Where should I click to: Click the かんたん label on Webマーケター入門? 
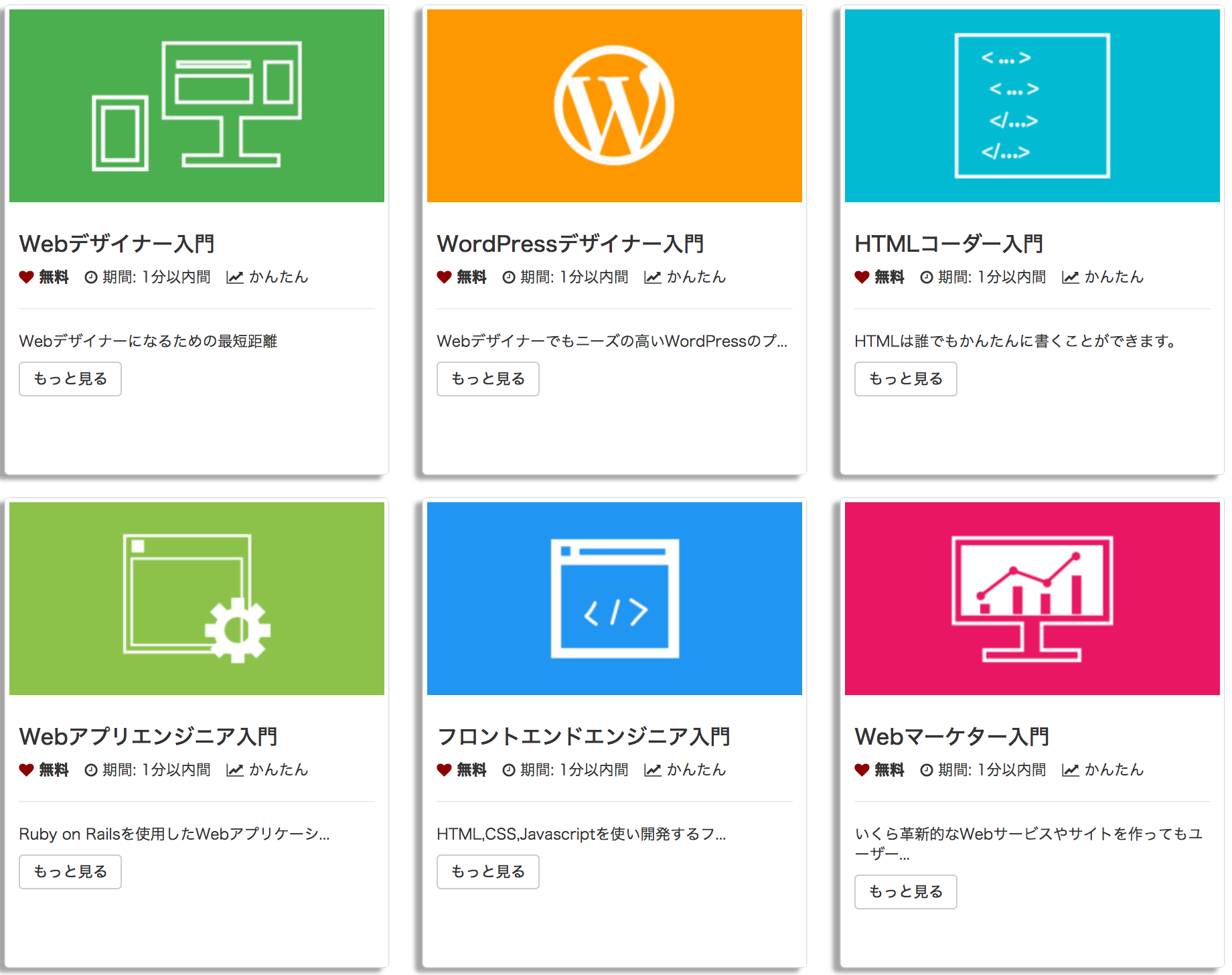pyautogui.click(x=1114, y=770)
